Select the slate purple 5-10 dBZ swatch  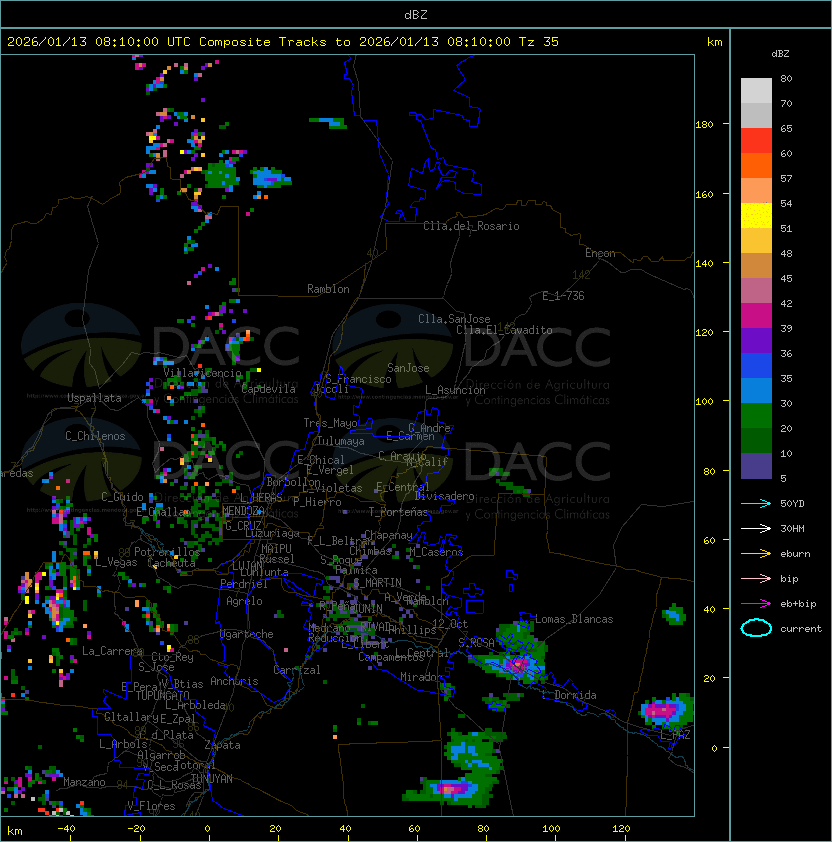tap(756, 466)
